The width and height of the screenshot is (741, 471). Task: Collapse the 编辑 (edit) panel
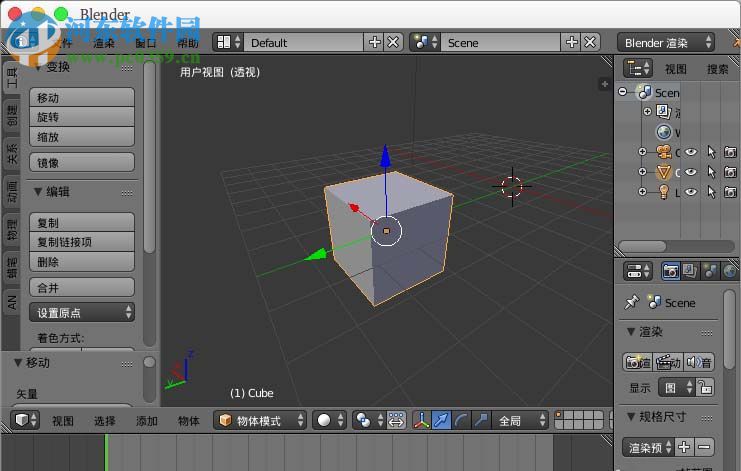pos(38,191)
